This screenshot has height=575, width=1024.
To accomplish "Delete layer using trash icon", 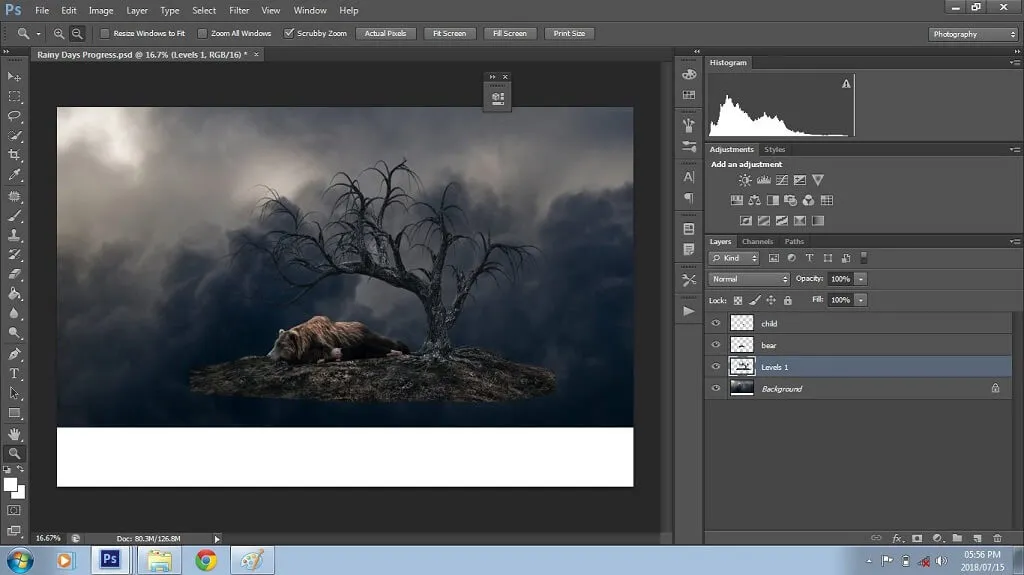I will click(997, 538).
